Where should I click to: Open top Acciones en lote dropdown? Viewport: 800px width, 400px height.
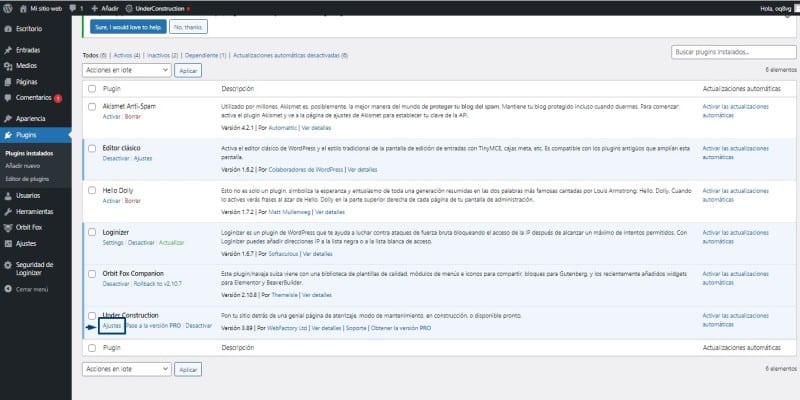127,70
